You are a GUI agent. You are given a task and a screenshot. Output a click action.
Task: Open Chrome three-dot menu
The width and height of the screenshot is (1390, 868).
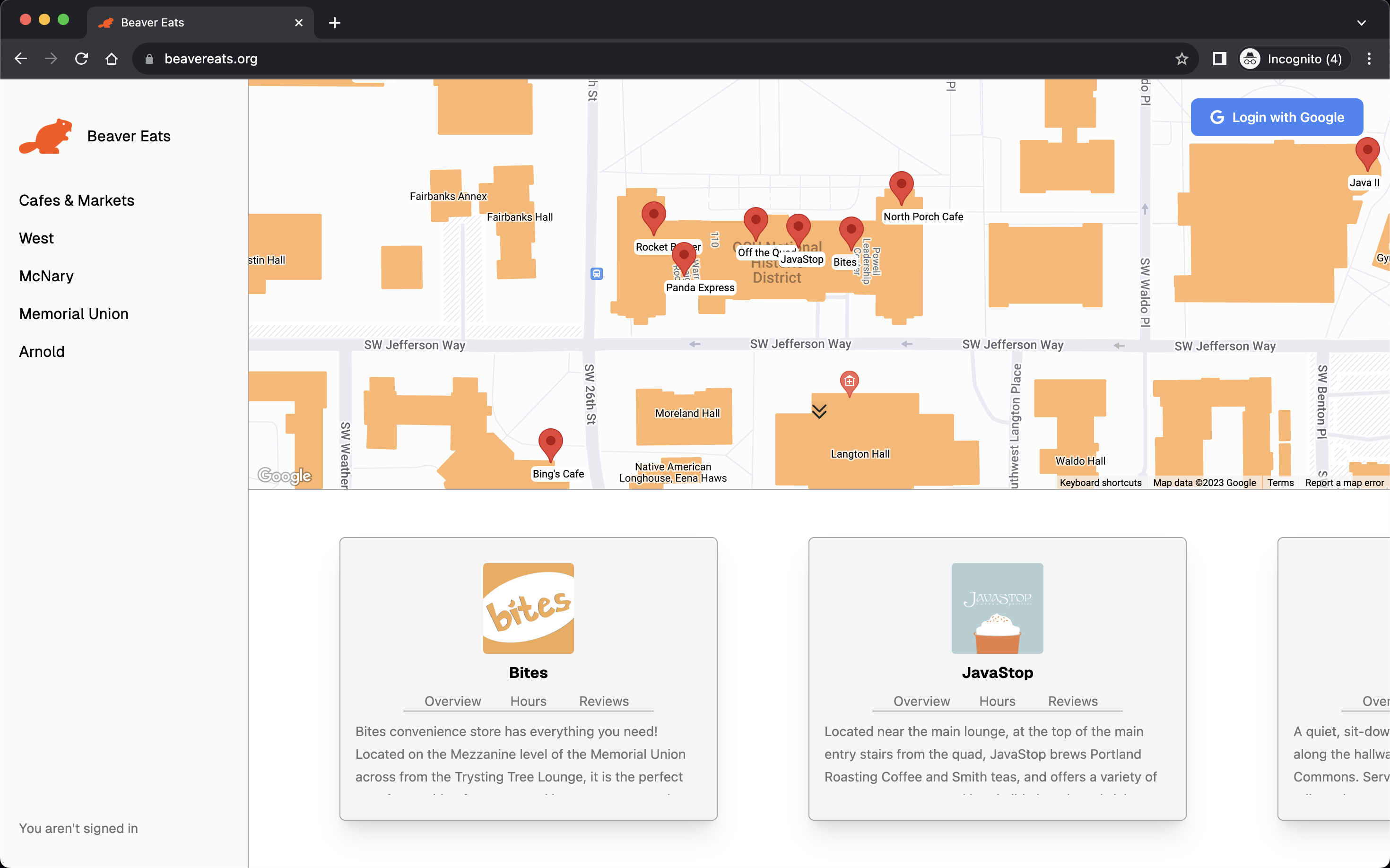1369,59
